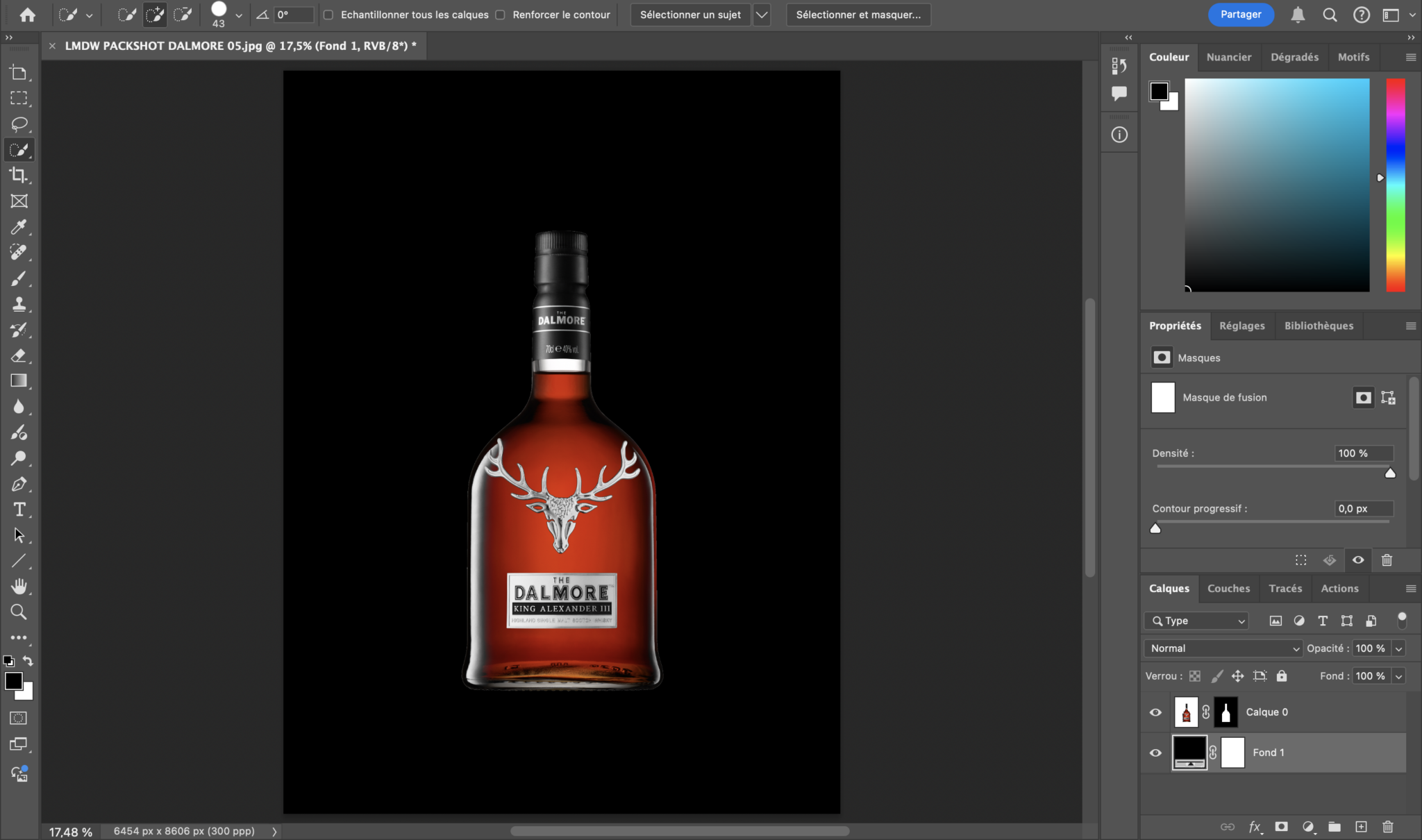The width and height of the screenshot is (1422, 840).
Task: Select the Brush tool
Action: (19, 278)
